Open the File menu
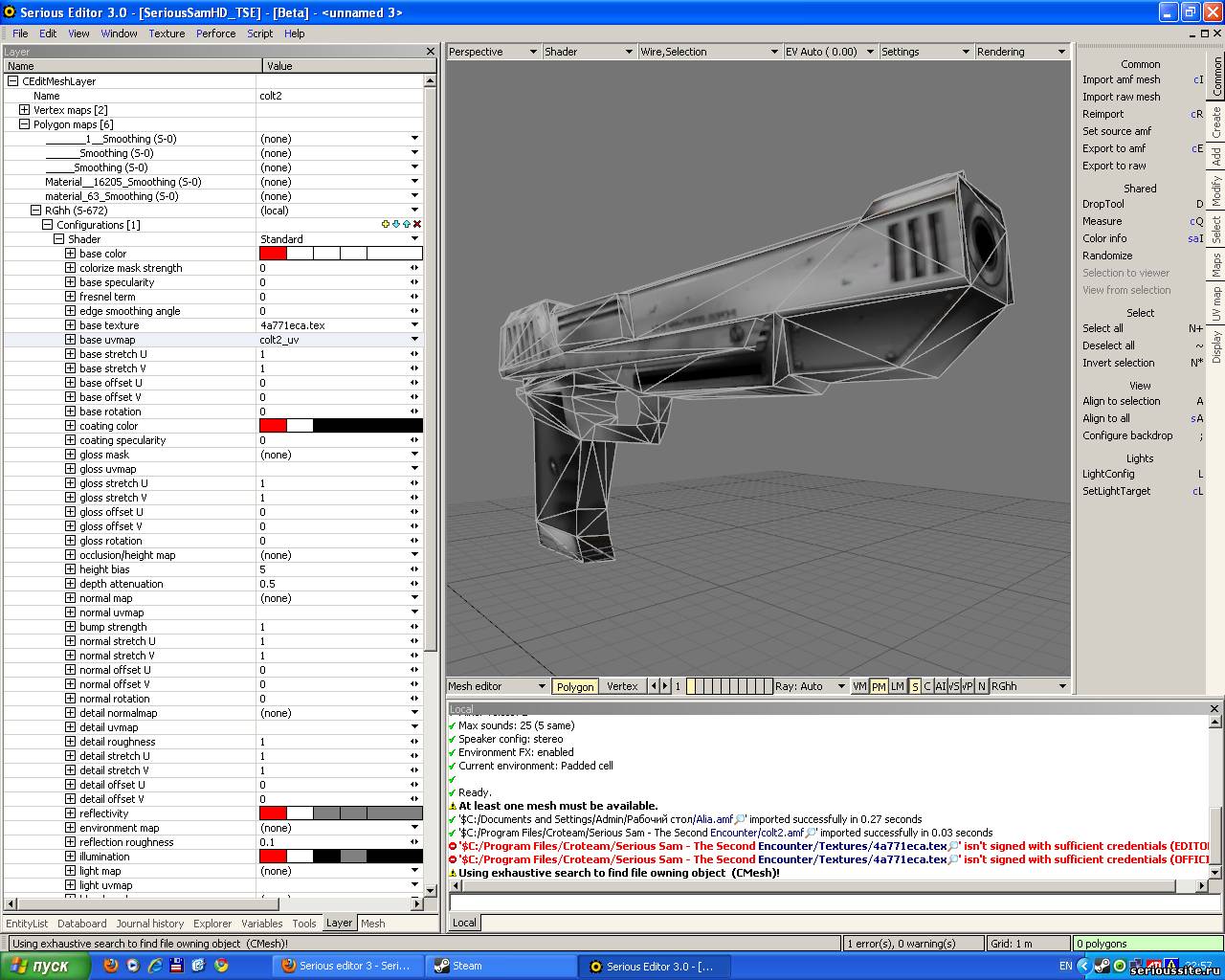 20,33
